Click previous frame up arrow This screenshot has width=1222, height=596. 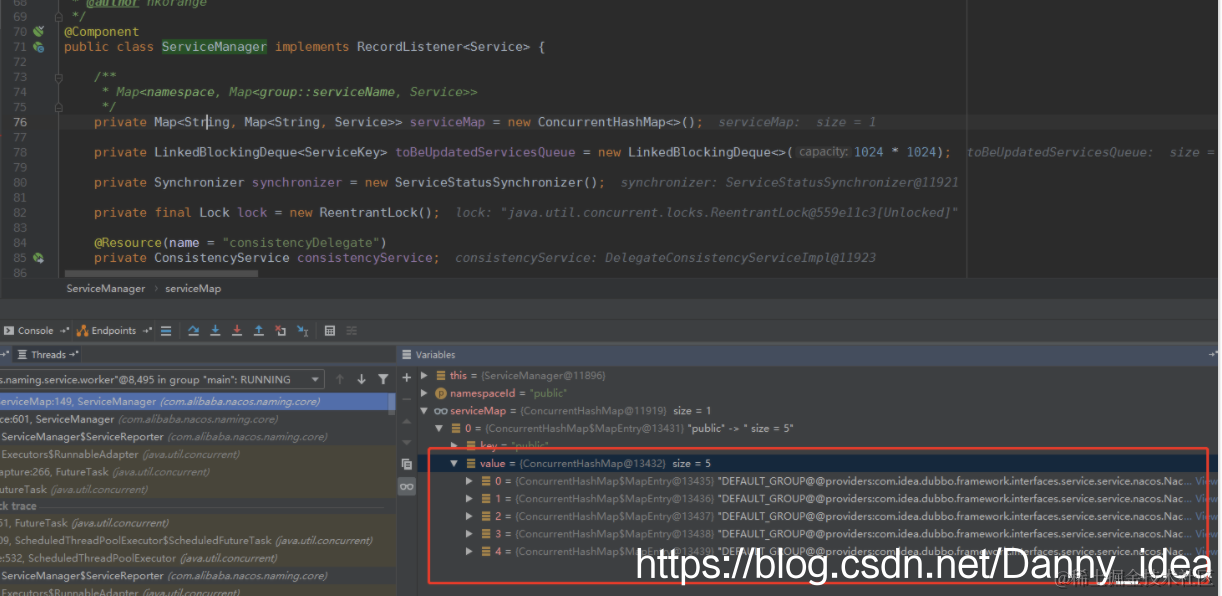coord(340,379)
